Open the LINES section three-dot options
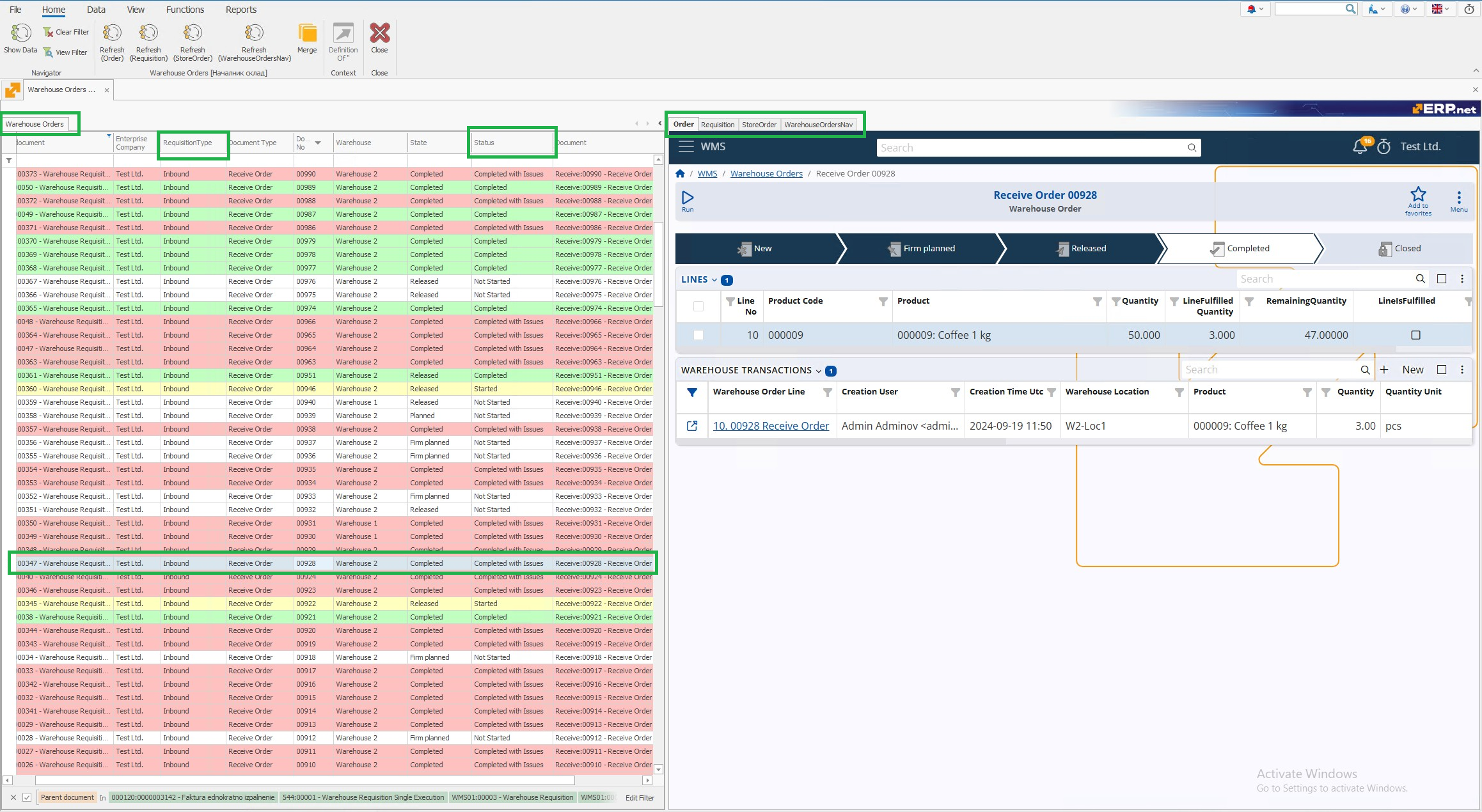The width and height of the screenshot is (1482, 812). coord(1462,279)
